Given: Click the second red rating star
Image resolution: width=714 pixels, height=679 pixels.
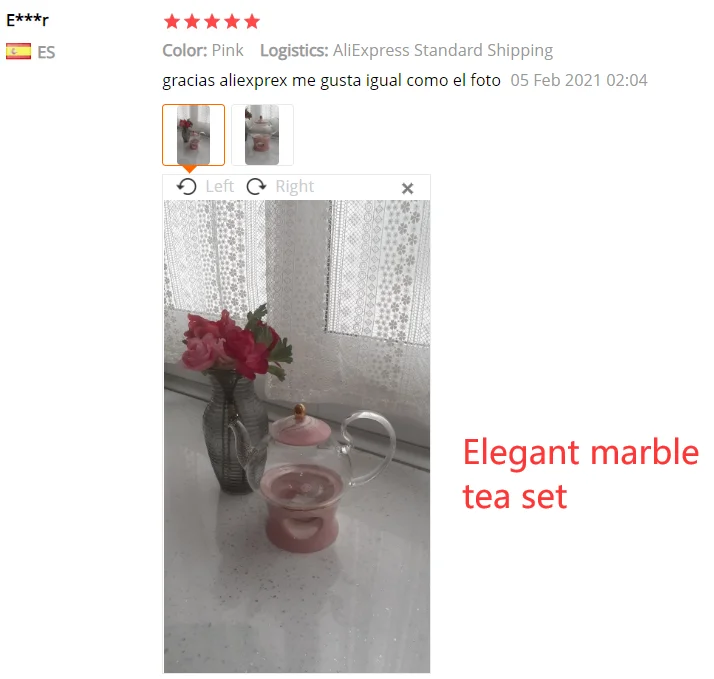Looking at the screenshot, I should [192, 21].
